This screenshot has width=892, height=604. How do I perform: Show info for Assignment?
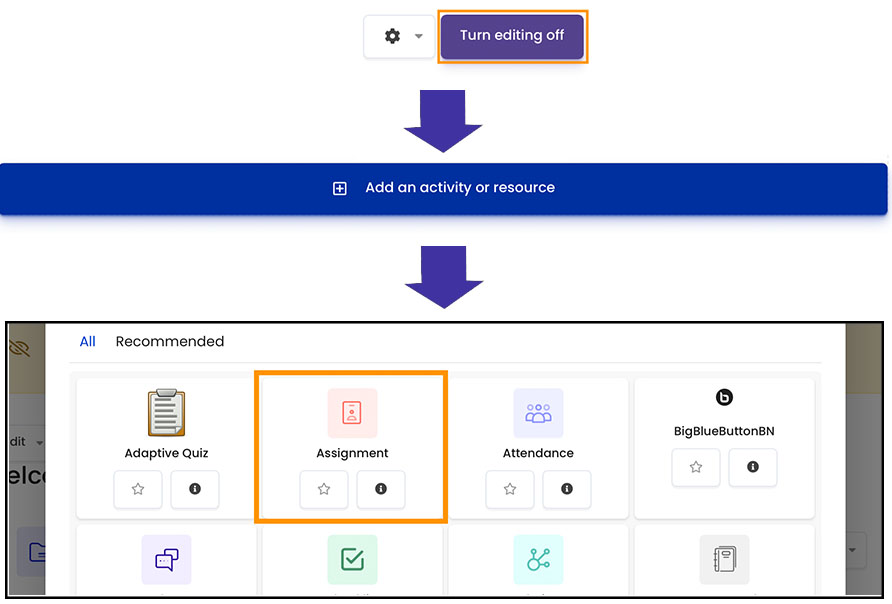click(381, 489)
